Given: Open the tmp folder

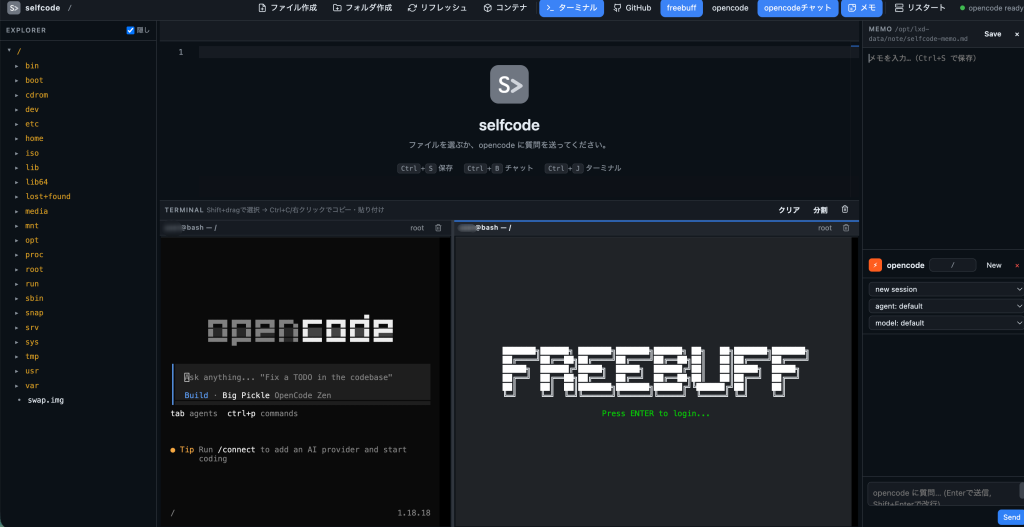Looking at the screenshot, I should pyautogui.click(x=31, y=357).
